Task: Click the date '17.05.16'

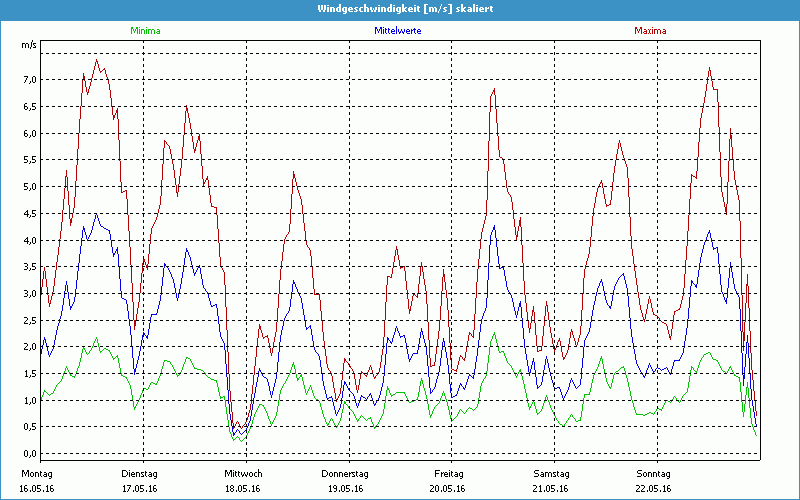Action: [139, 488]
